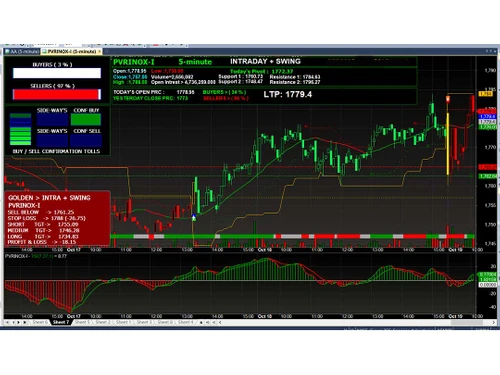Click the PROFIT & LOSS -> -18.15 line
Viewport: 500px width, 375px height.
tap(42, 242)
